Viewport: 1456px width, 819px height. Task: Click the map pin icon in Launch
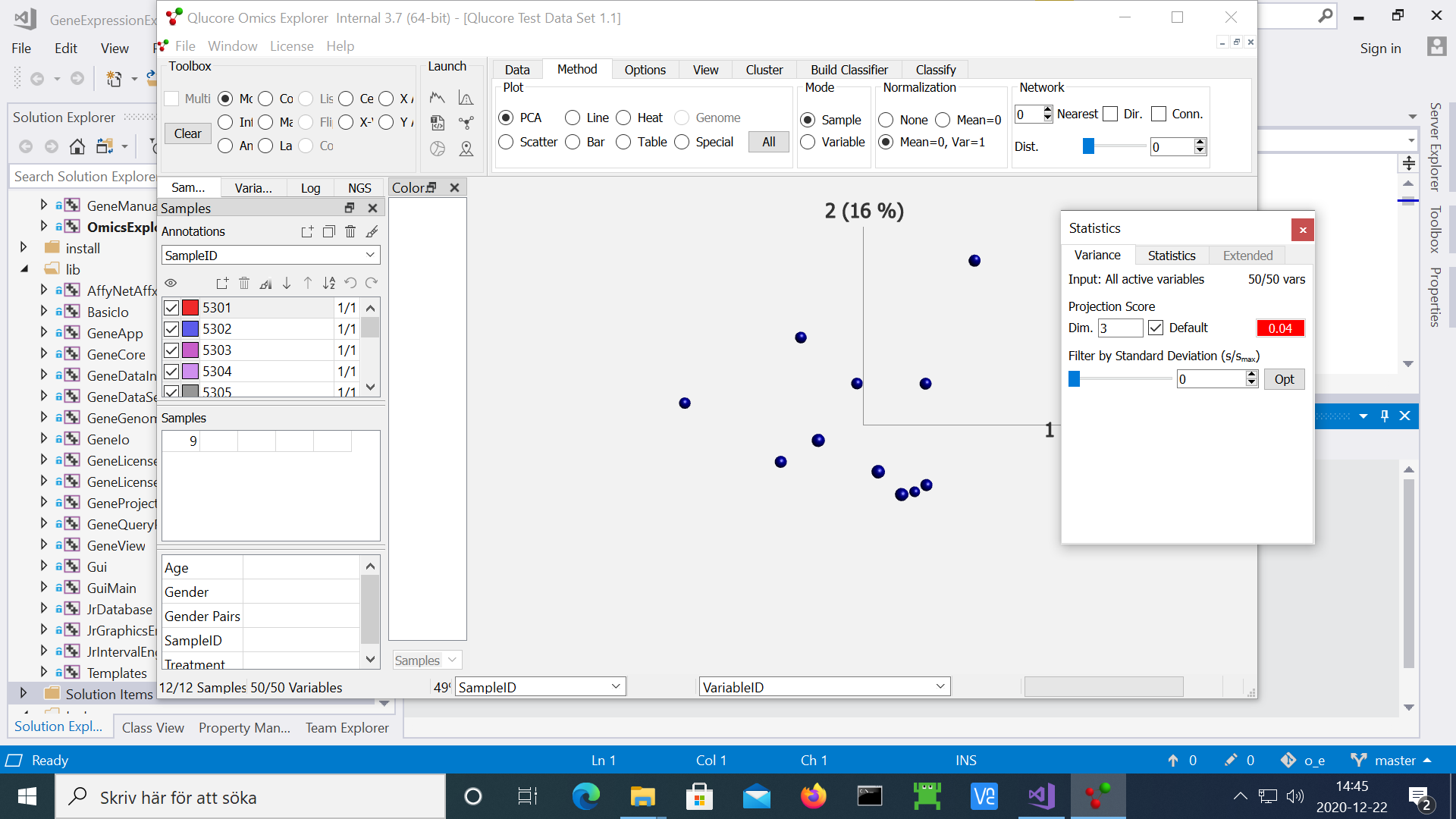466,149
